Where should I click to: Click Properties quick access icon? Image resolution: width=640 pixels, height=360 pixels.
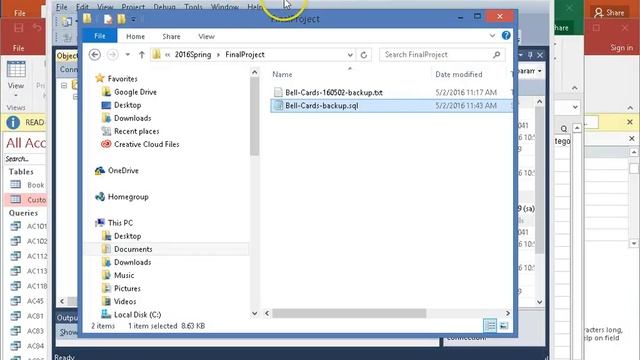point(107,19)
